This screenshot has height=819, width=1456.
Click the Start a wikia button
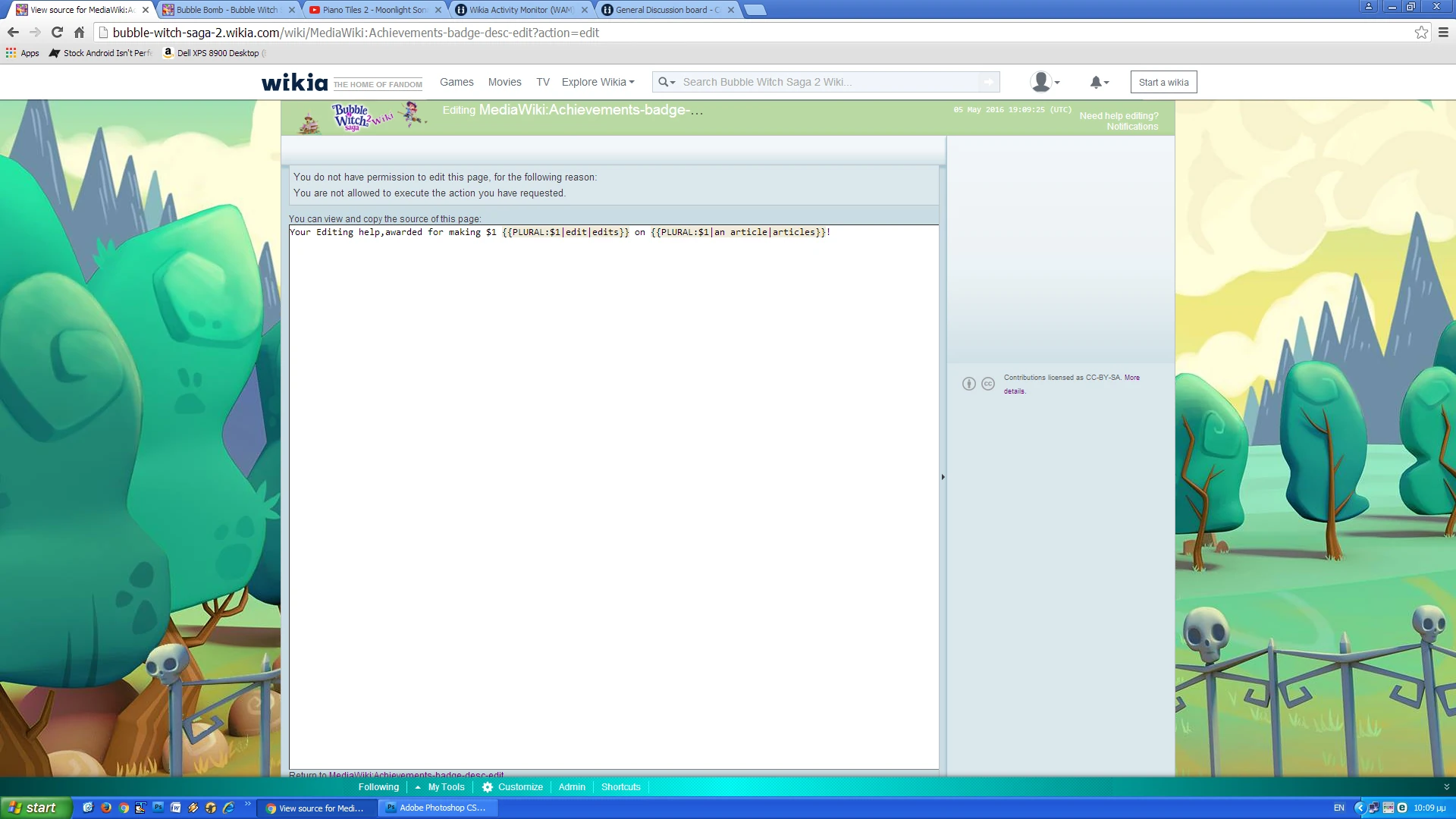pyautogui.click(x=1163, y=82)
